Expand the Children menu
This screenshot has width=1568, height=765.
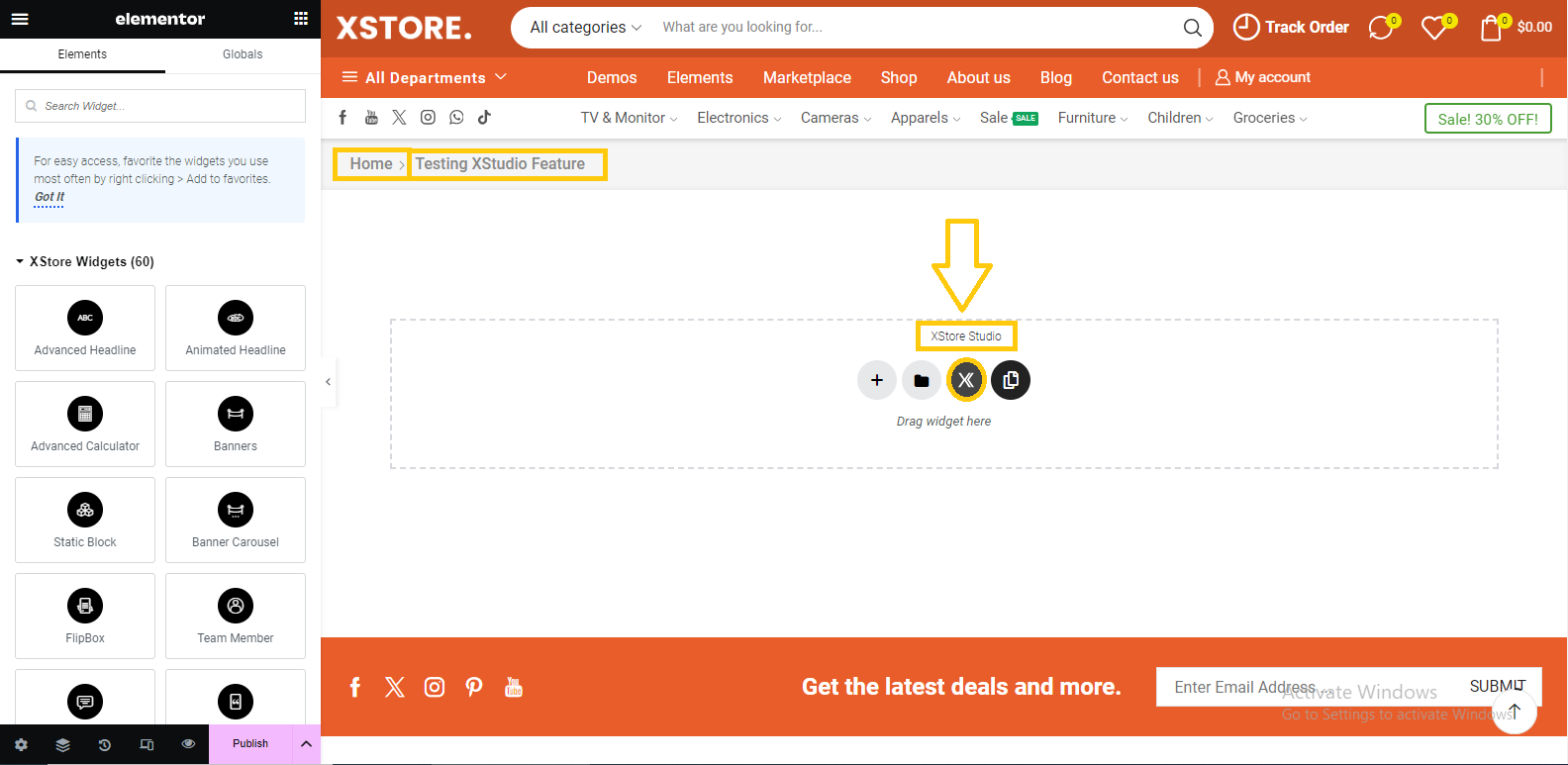pyautogui.click(x=1180, y=118)
